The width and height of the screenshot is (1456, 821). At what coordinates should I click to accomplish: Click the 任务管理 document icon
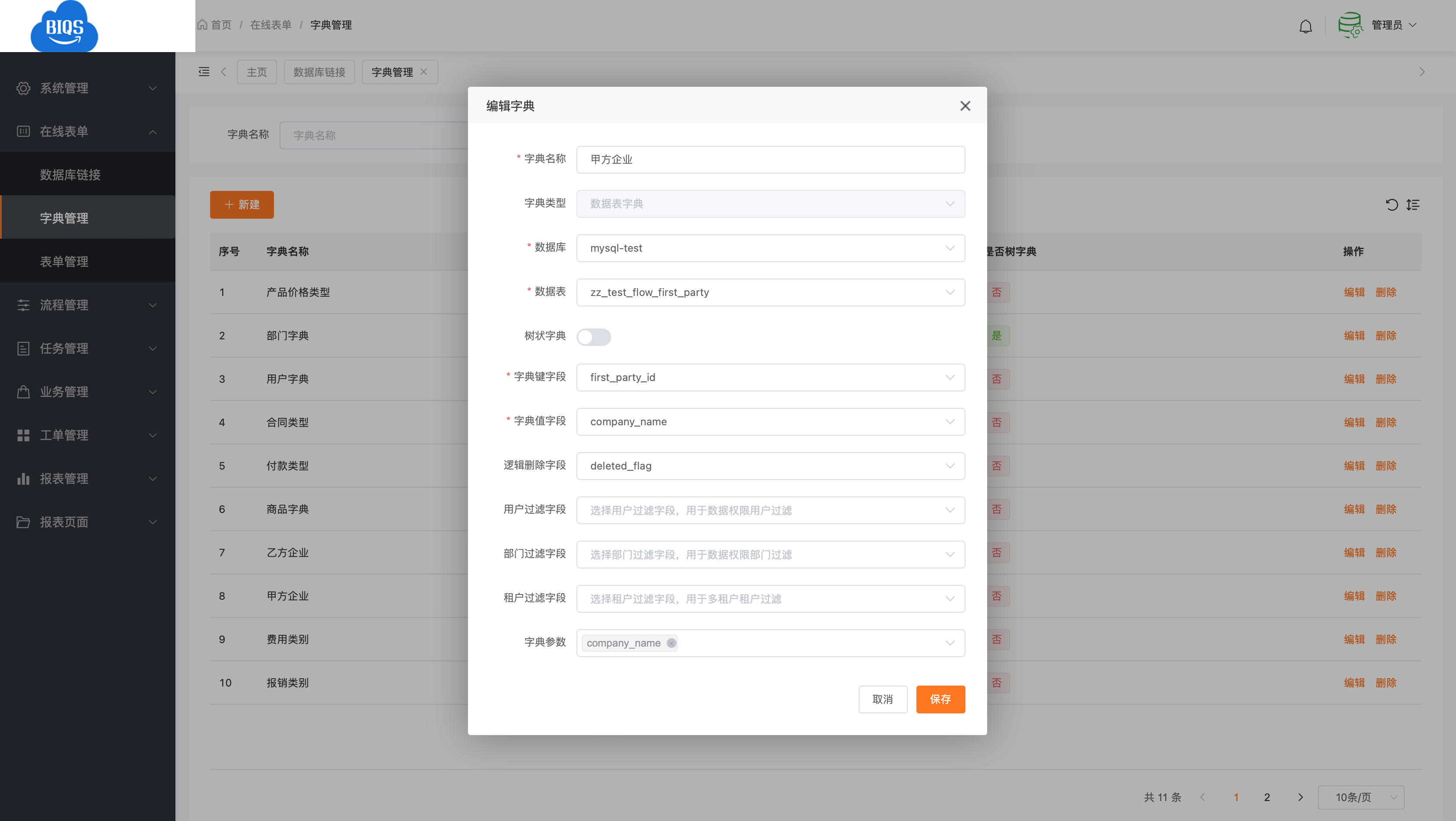click(x=23, y=348)
